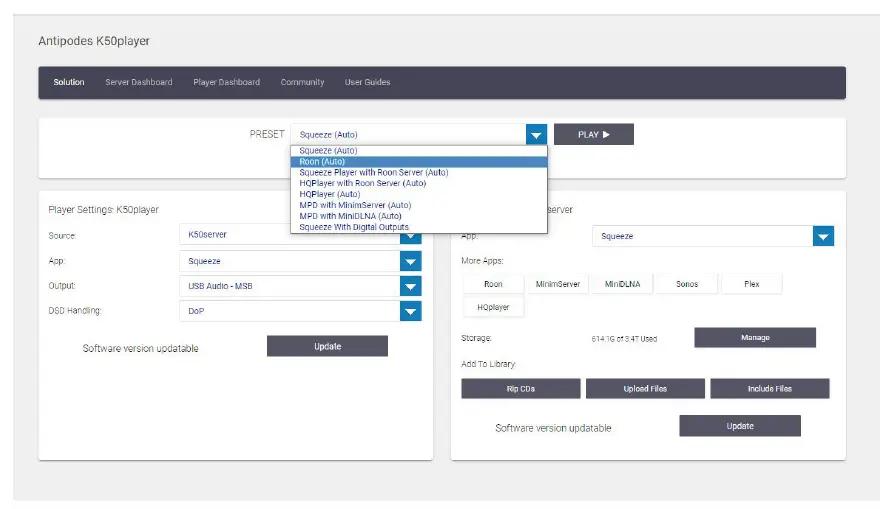Open the Community tab

[302, 82]
